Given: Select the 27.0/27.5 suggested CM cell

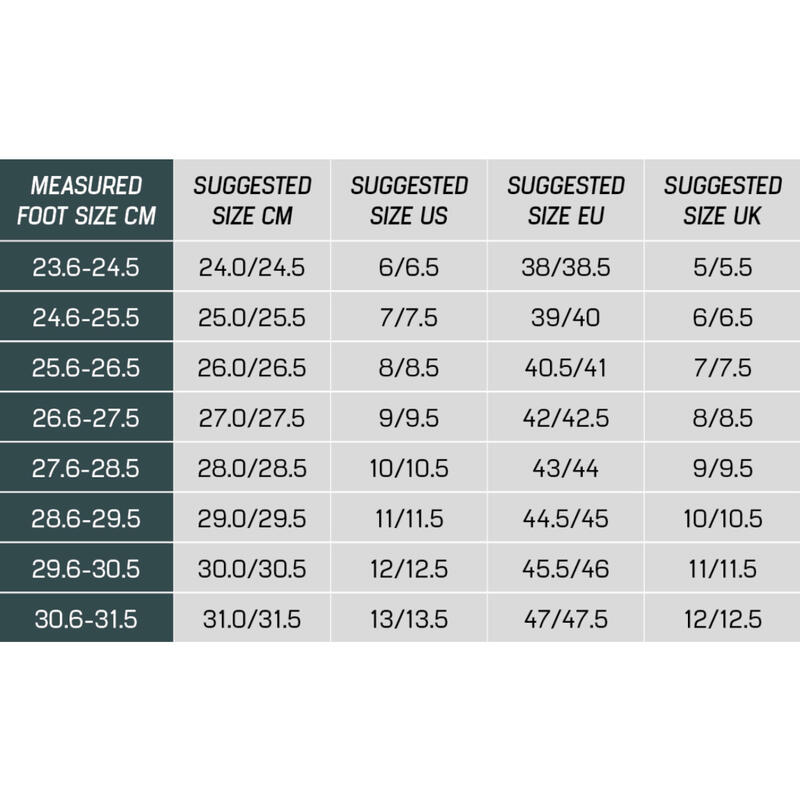Looking at the screenshot, I should point(252,417).
